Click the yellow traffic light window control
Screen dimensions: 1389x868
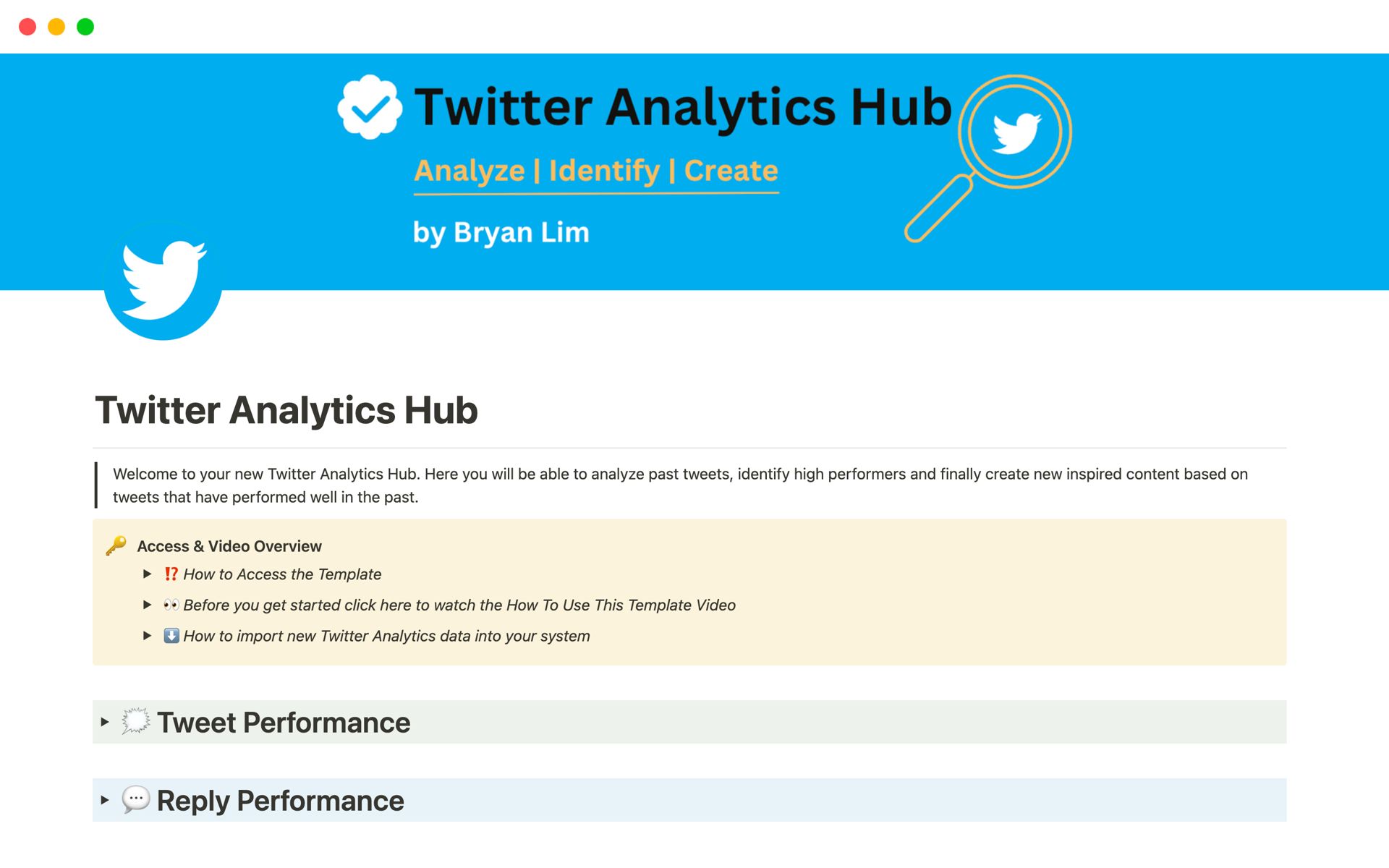[56, 26]
